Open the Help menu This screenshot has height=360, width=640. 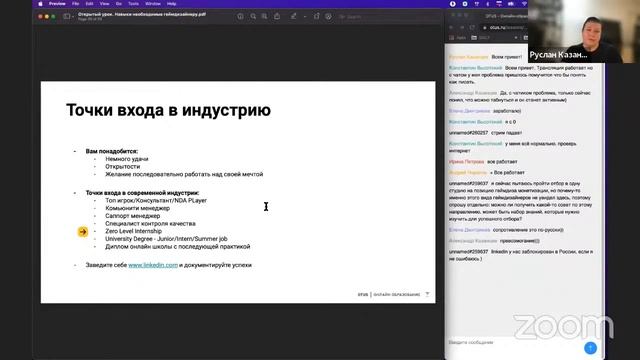[x=171, y=4]
